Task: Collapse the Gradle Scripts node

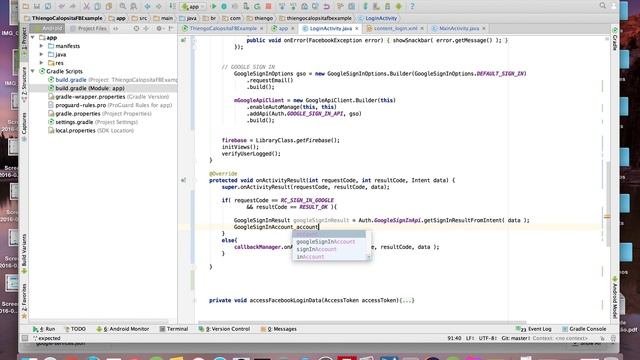Action: coord(33,71)
